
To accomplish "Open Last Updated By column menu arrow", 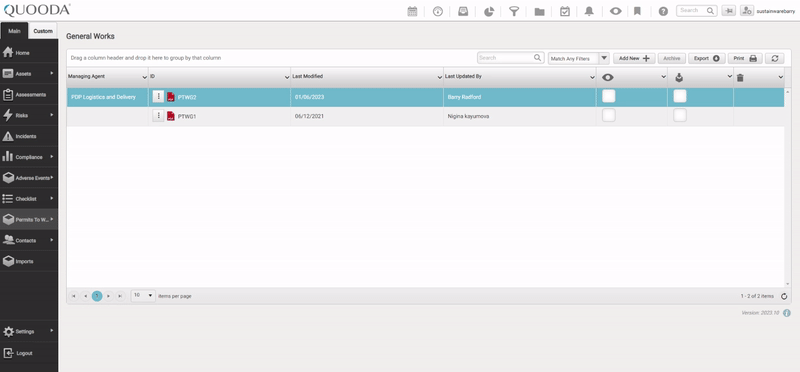I will coord(592,77).
